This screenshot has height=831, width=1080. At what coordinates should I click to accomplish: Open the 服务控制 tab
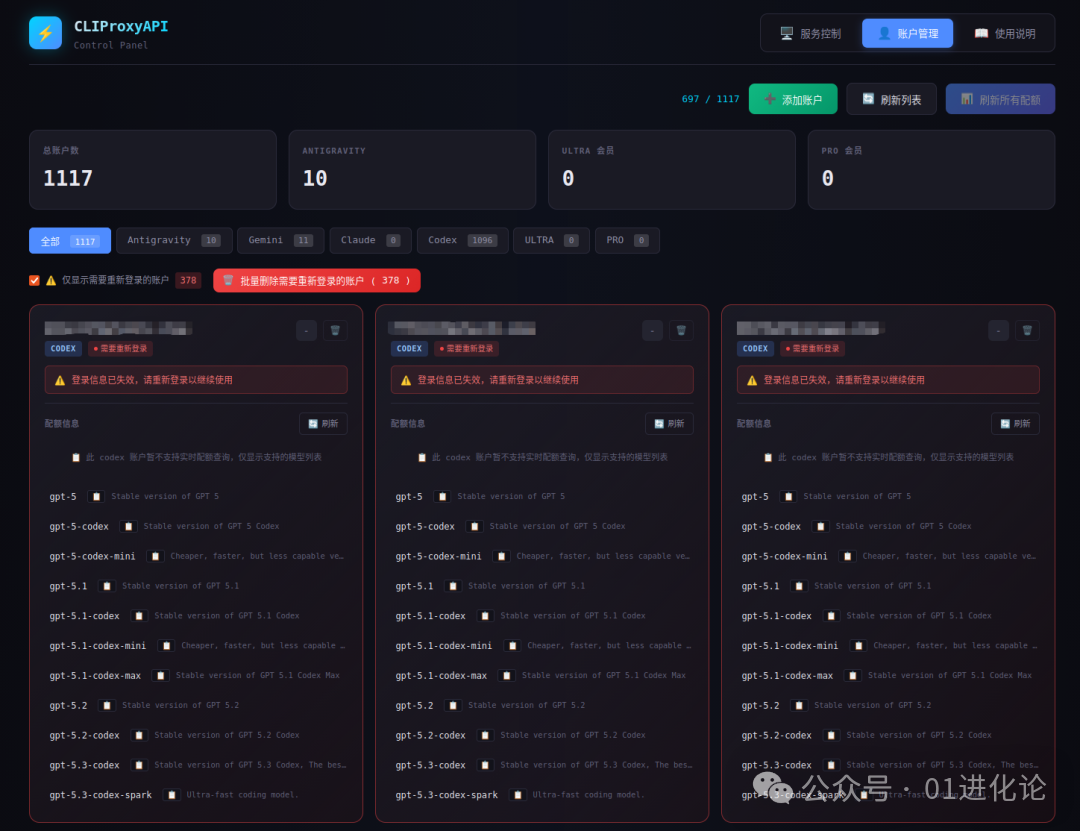(810, 34)
